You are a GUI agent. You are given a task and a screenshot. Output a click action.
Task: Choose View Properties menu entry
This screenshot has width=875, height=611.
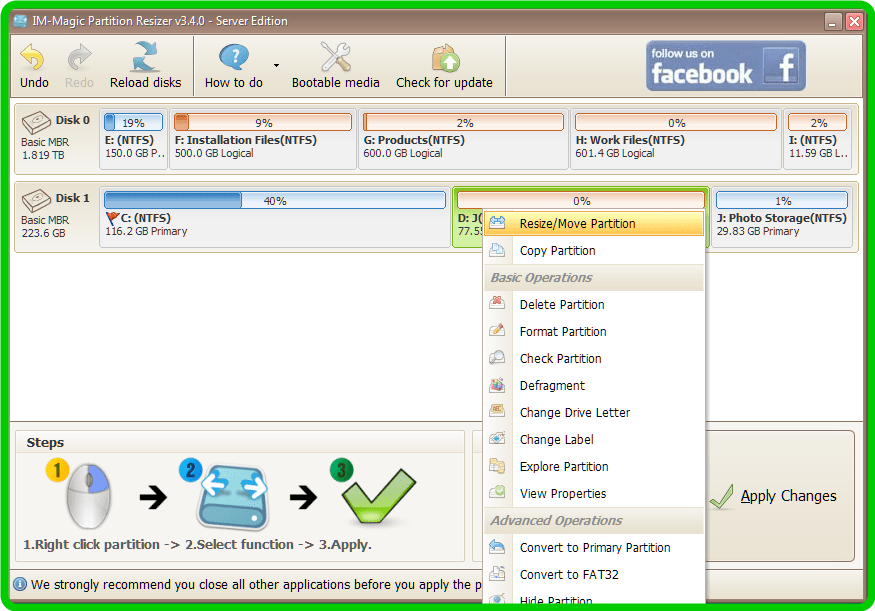point(594,493)
